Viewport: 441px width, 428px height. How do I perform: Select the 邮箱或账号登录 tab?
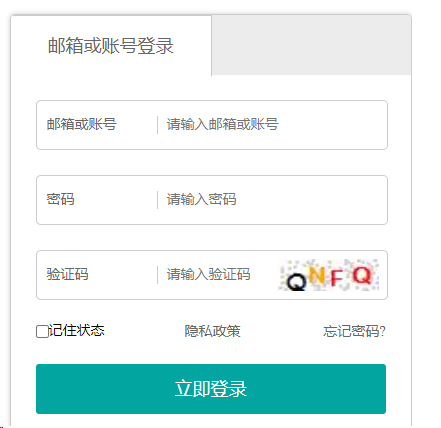click(111, 46)
